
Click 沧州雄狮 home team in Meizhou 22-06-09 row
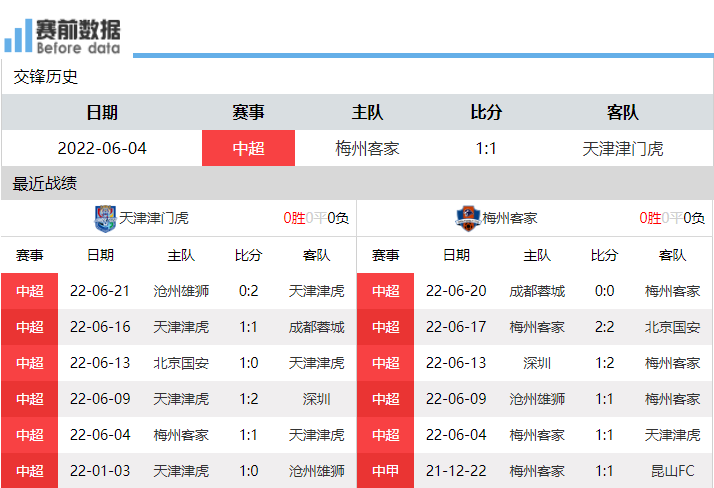[537, 399]
